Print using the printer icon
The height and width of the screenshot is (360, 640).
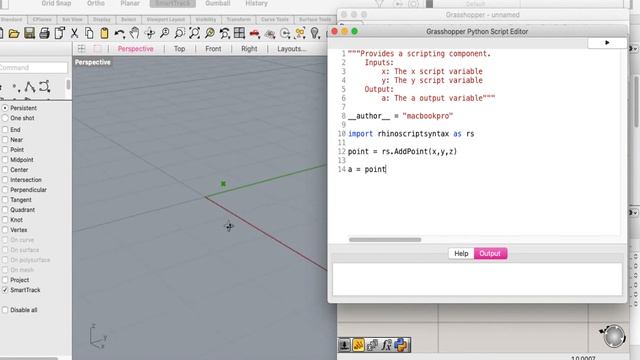pyautogui.click(x=44, y=33)
